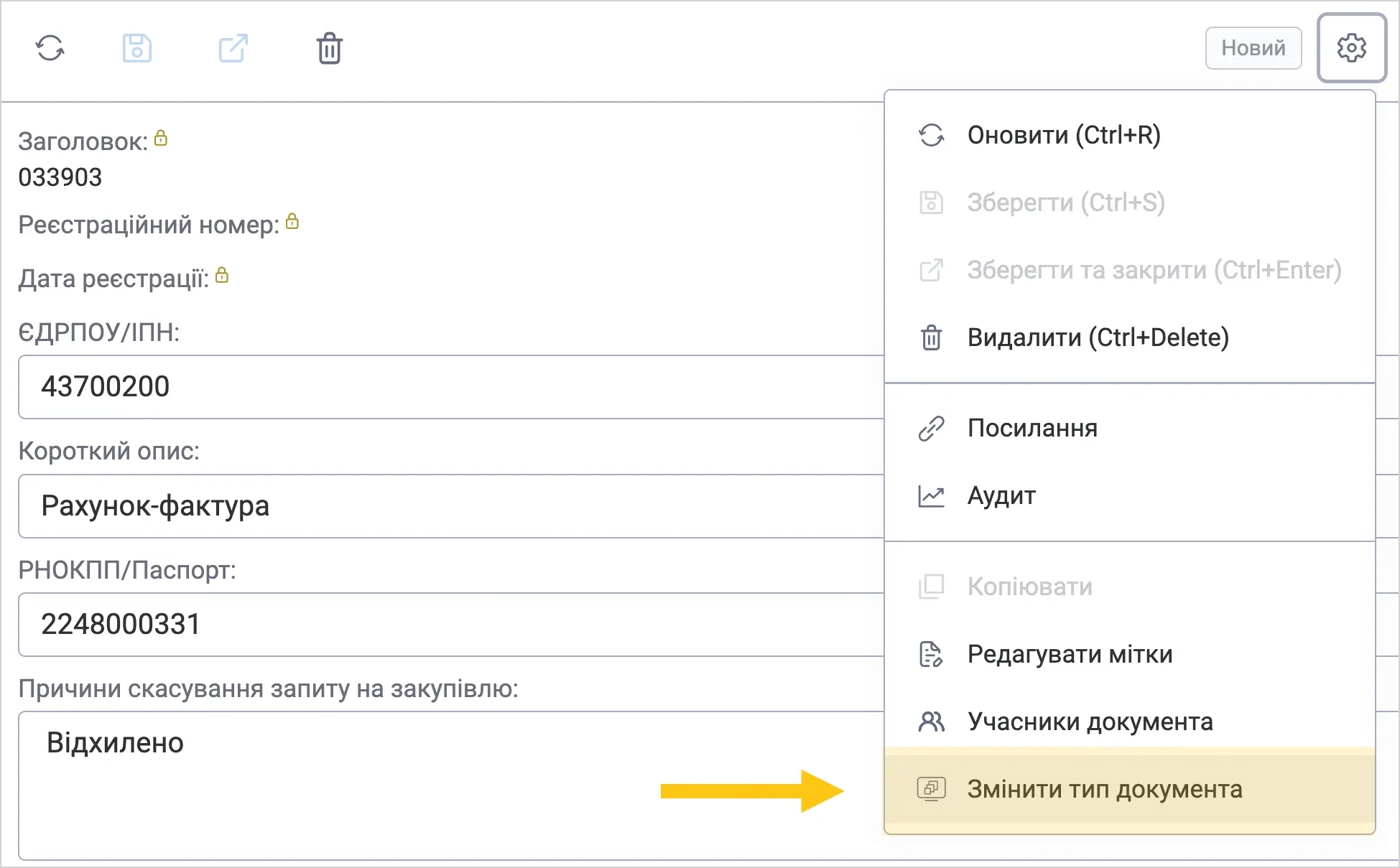The width and height of the screenshot is (1400, 868).
Task: Click the Короткий опис field Рахунок-фактура
Action: click(451, 506)
